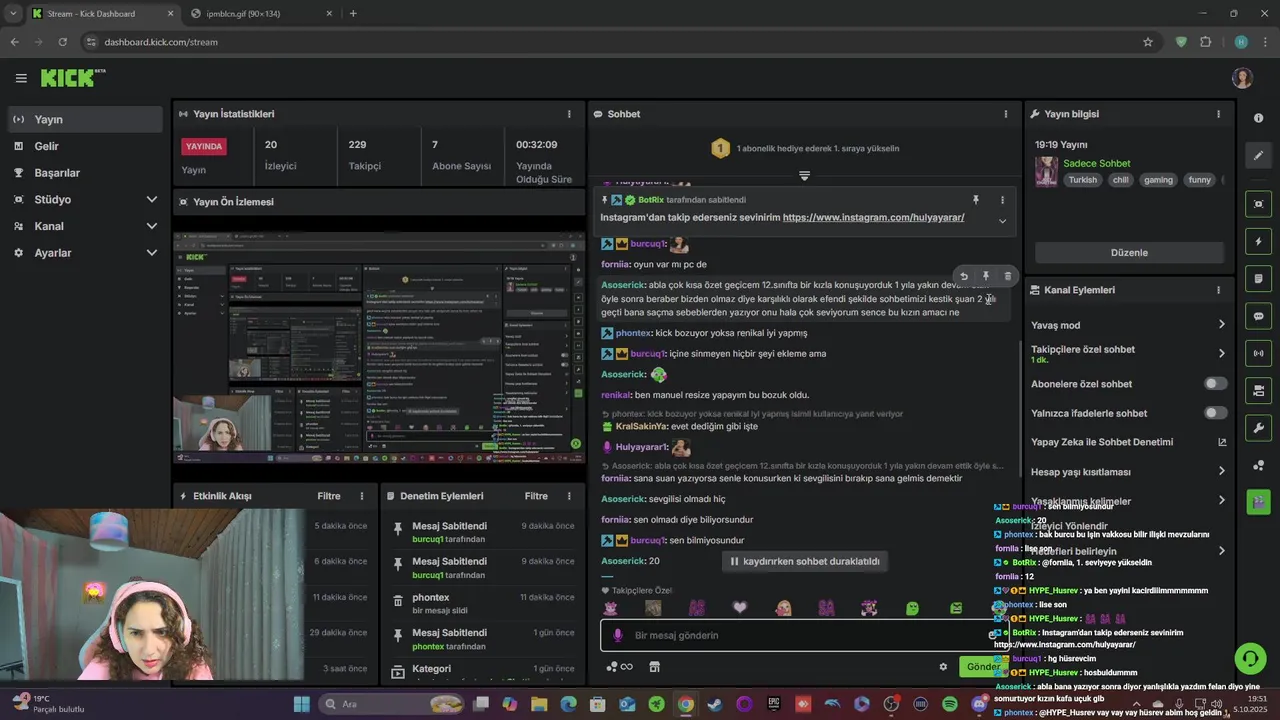Image resolution: width=1280 pixels, height=720 pixels.
Task: Click the lightning bolt icon in right toolbar
Action: click(1258, 242)
